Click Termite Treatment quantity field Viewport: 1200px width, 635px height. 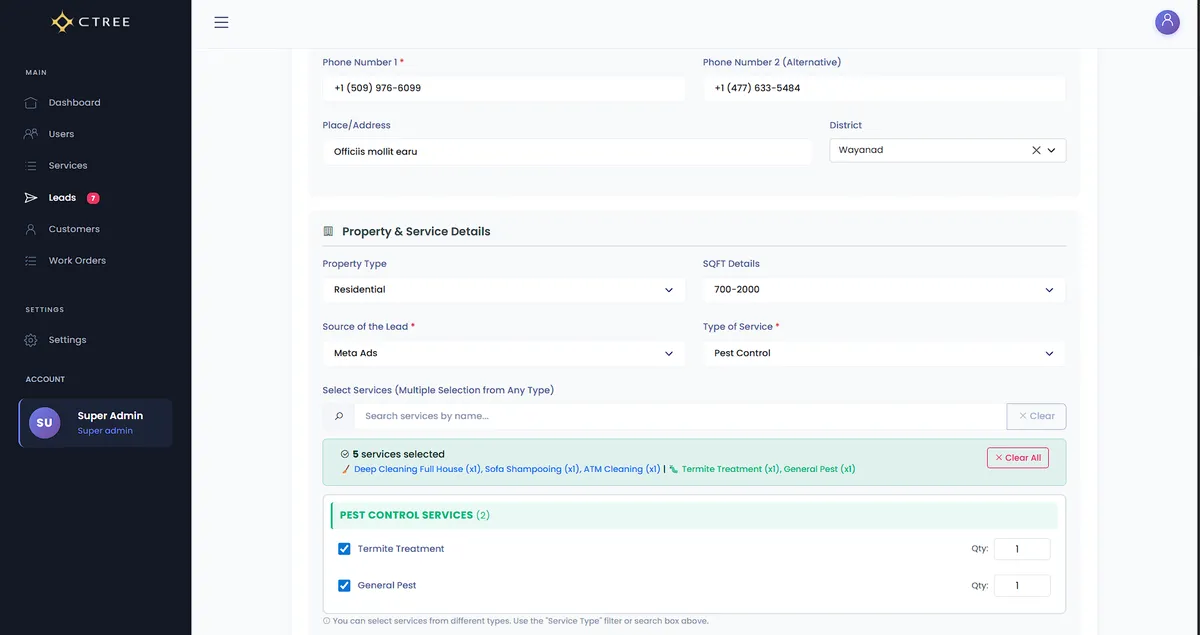[1022, 549]
